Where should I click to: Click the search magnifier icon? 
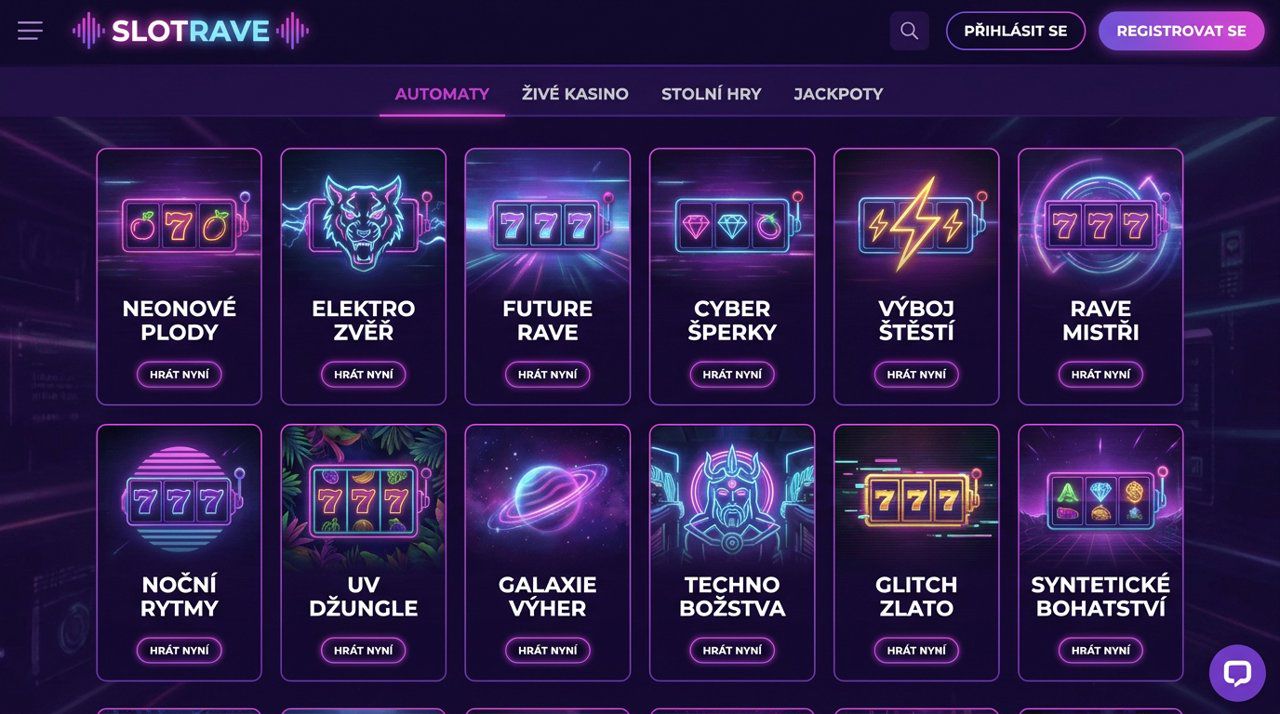(909, 31)
